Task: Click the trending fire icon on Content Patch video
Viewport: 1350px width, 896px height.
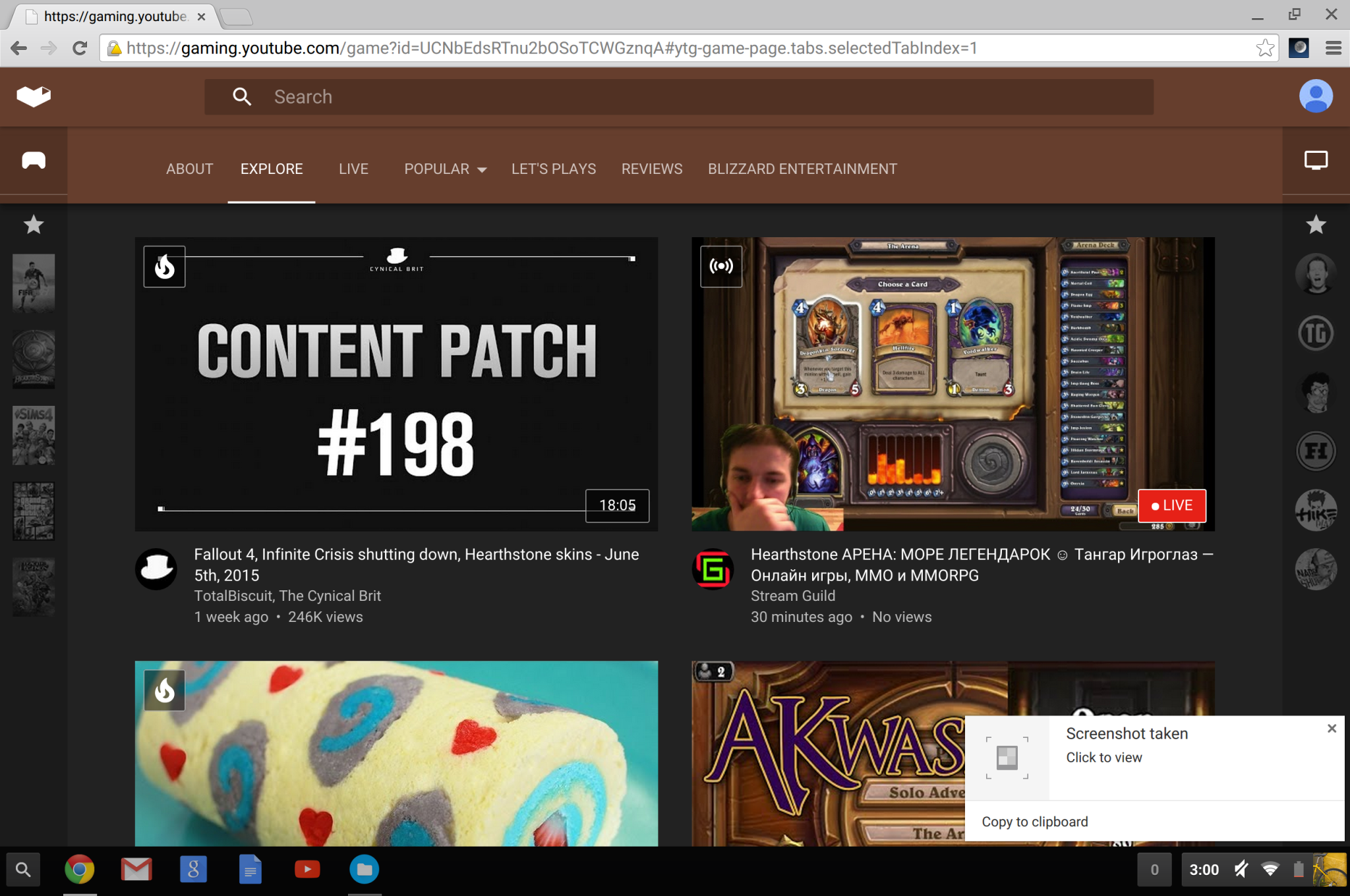Action: (164, 267)
